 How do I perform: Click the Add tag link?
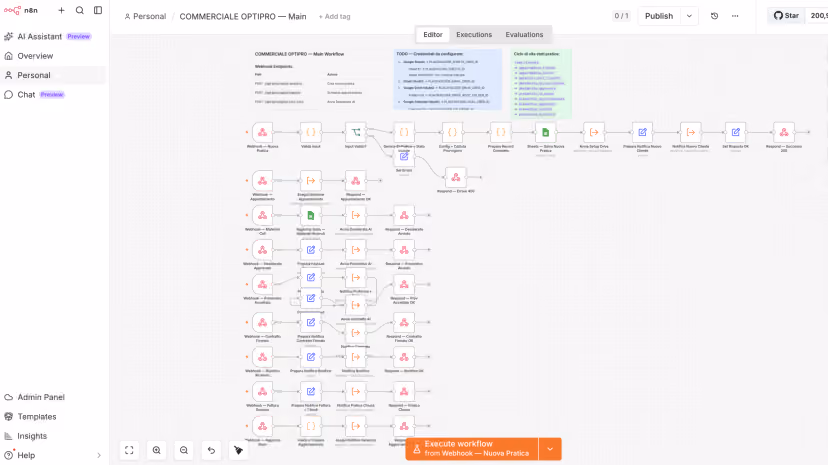click(x=334, y=16)
